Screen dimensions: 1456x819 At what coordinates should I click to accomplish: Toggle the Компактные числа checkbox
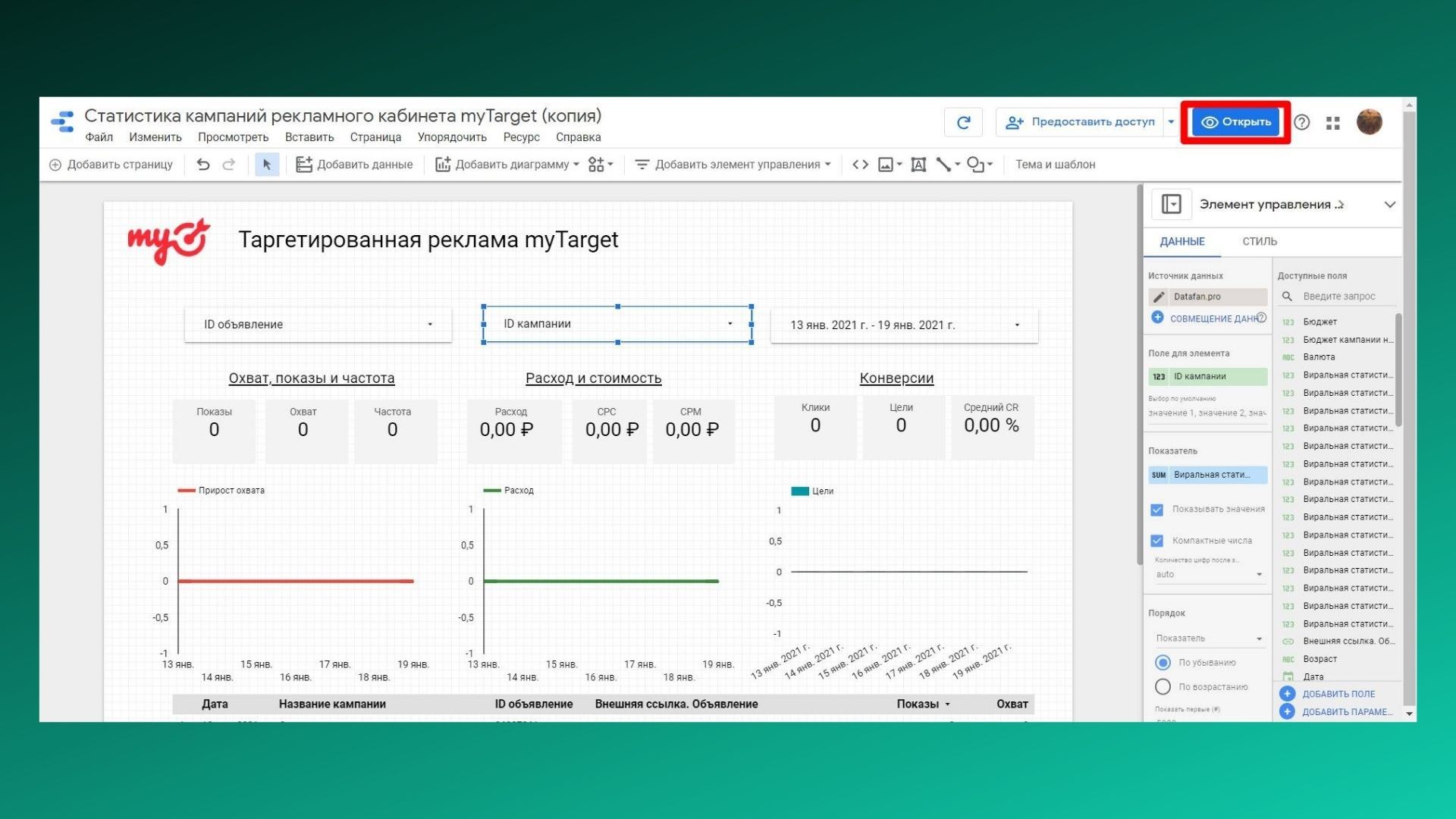pyautogui.click(x=1156, y=541)
